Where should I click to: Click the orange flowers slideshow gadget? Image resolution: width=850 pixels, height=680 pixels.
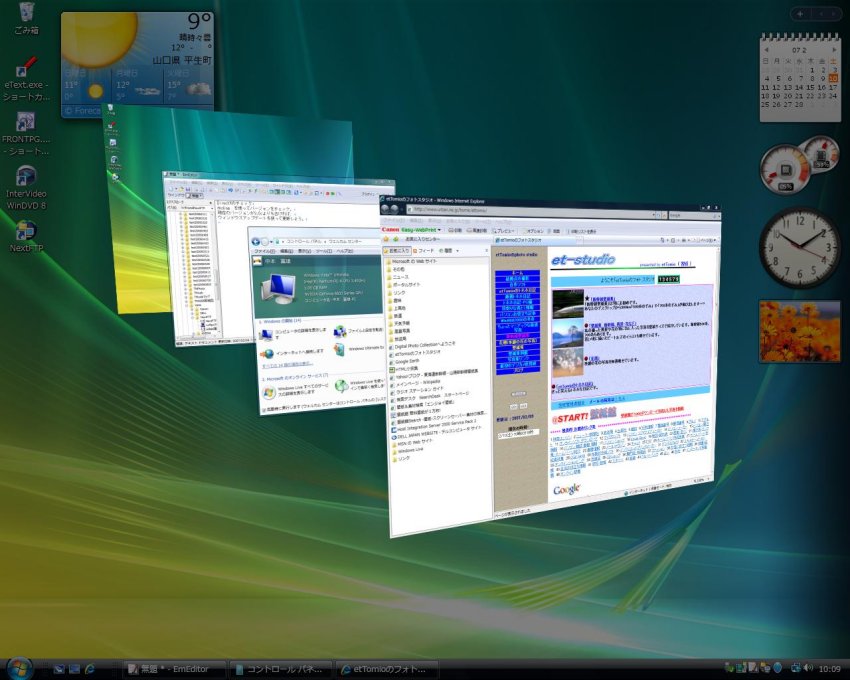(x=800, y=331)
